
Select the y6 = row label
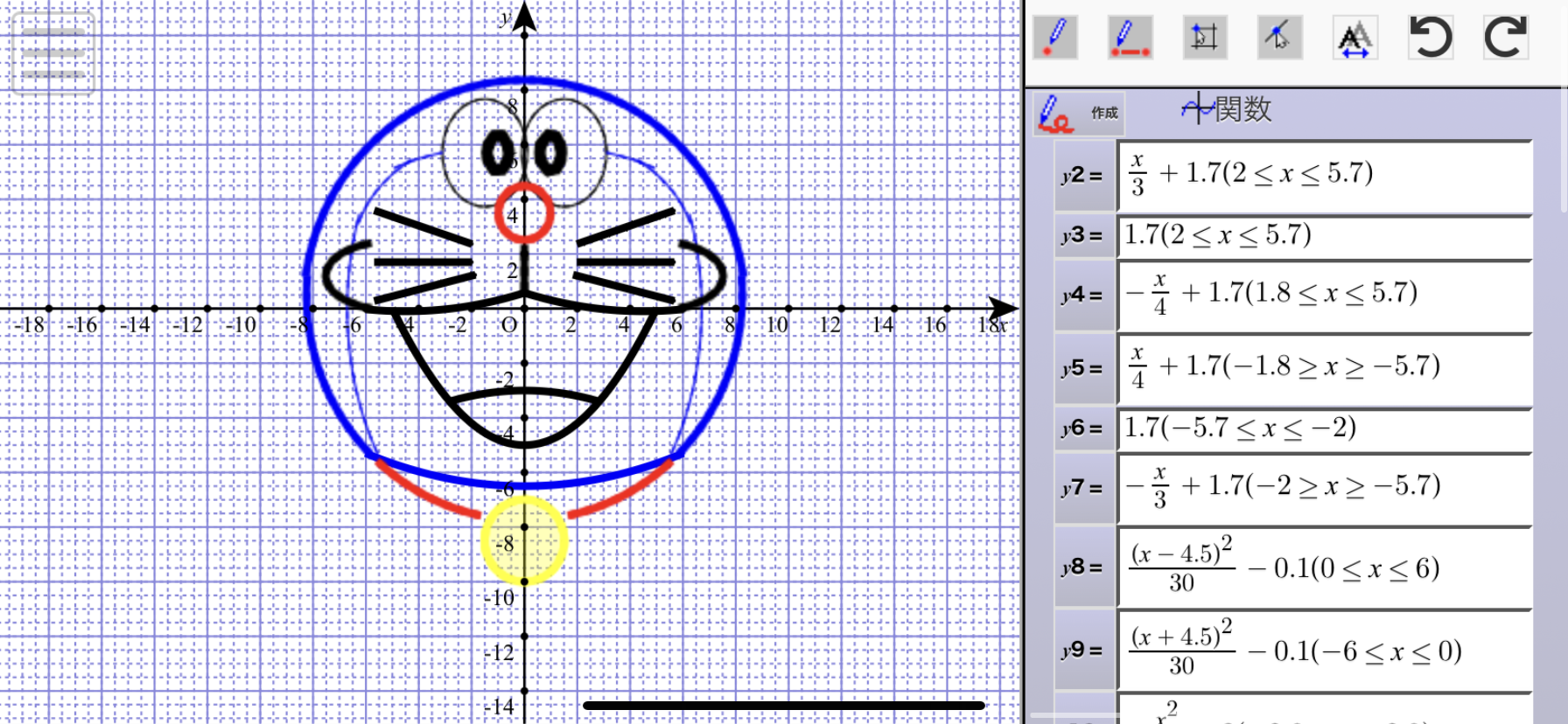tap(1084, 428)
